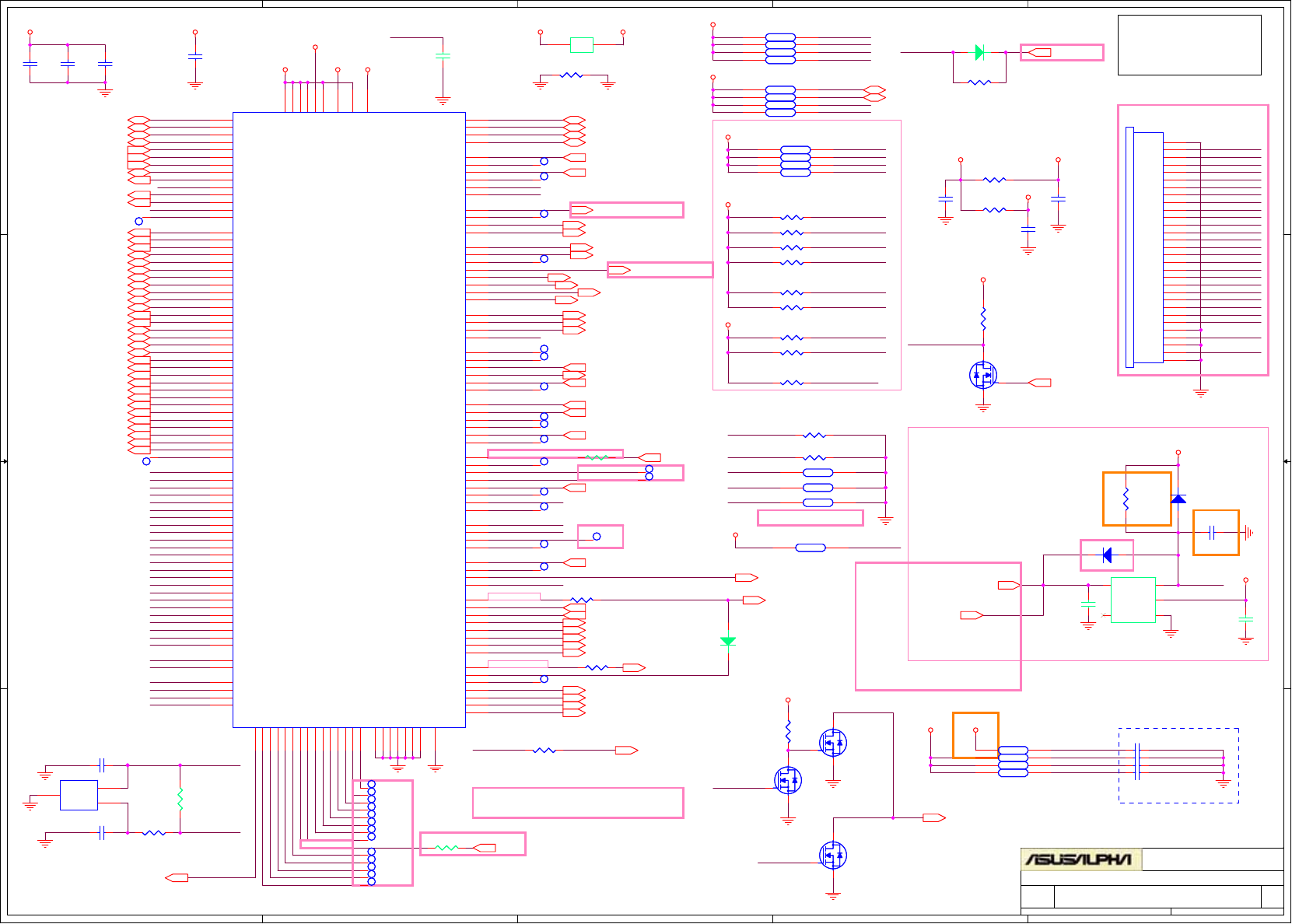Select the MOSFET symbol below the vertical blue resistor

(983, 375)
